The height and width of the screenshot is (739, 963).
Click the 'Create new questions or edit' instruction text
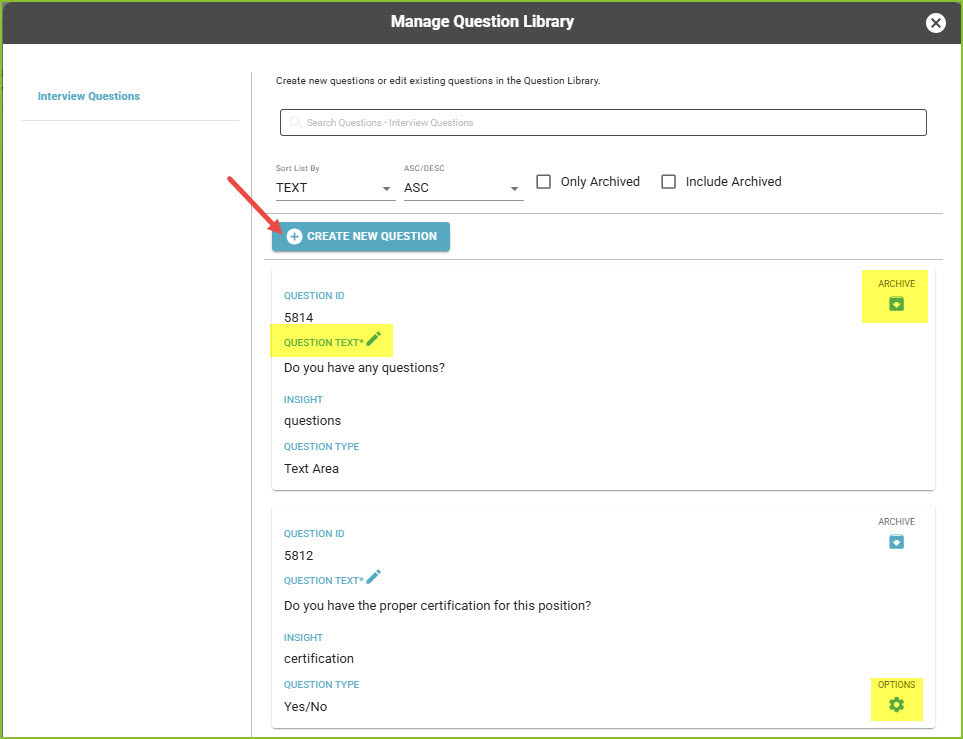[438, 80]
